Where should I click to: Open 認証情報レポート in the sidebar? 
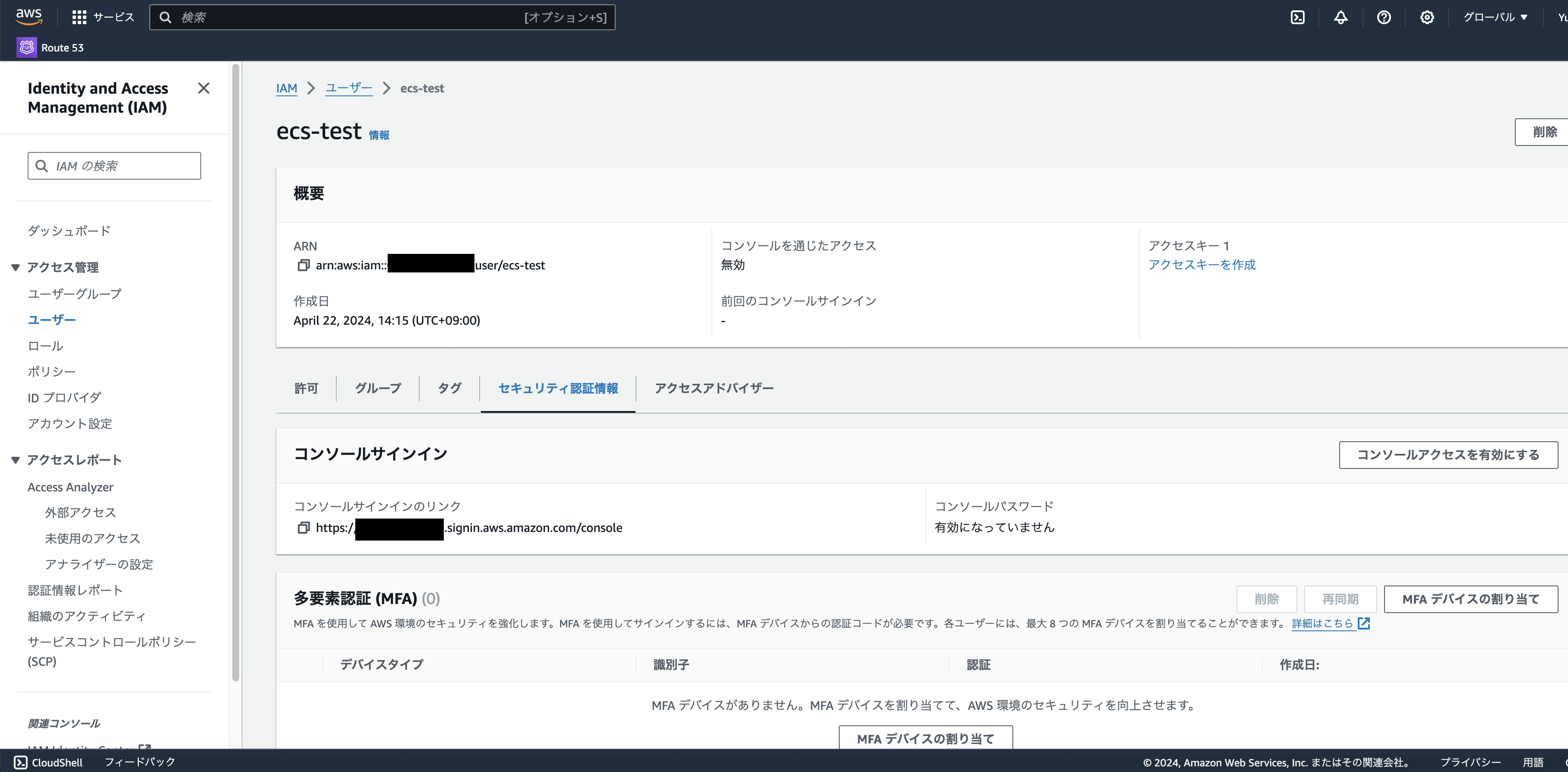pos(75,590)
